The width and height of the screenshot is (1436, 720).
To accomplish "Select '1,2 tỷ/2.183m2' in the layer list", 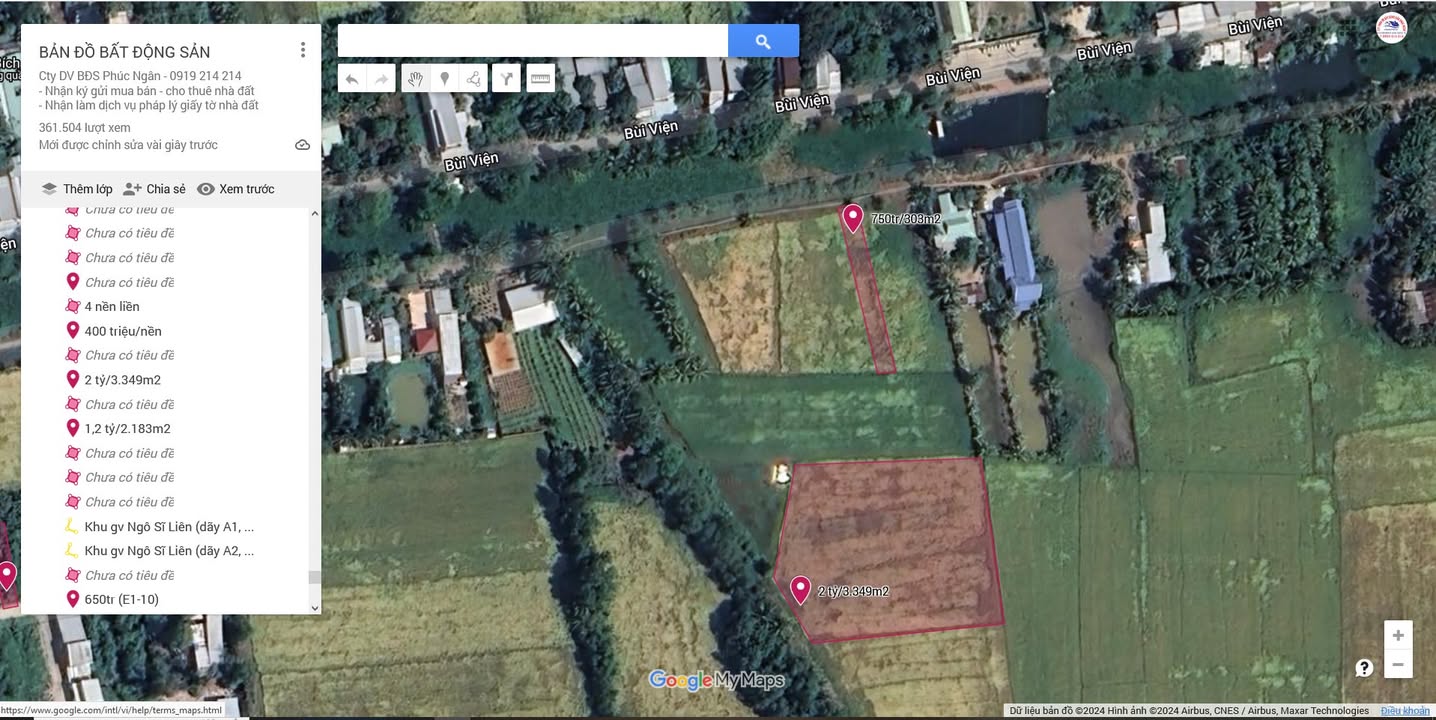I will tap(127, 429).
